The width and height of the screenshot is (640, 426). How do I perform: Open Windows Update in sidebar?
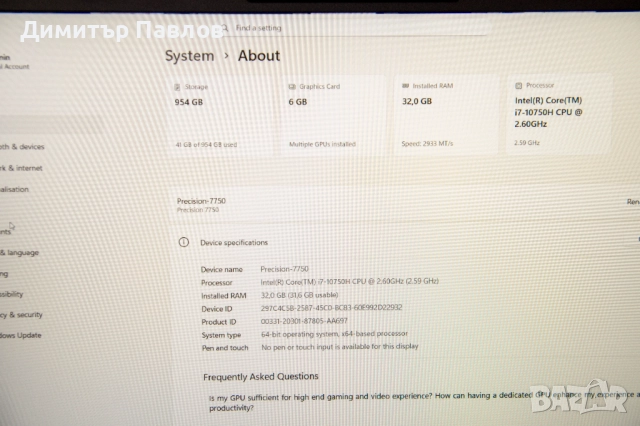point(21,335)
